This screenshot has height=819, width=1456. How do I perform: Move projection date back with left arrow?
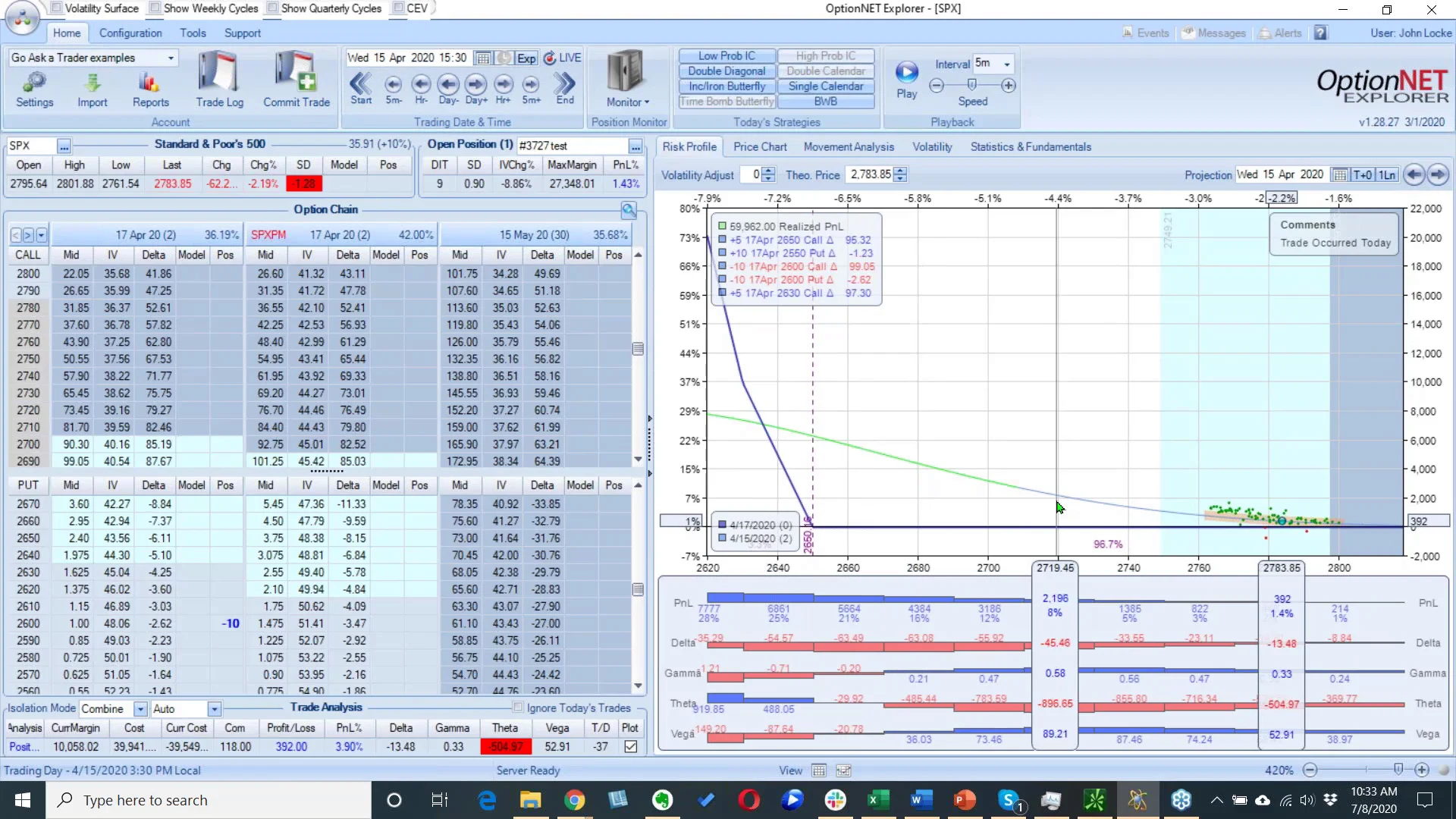(x=1414, y=174)
